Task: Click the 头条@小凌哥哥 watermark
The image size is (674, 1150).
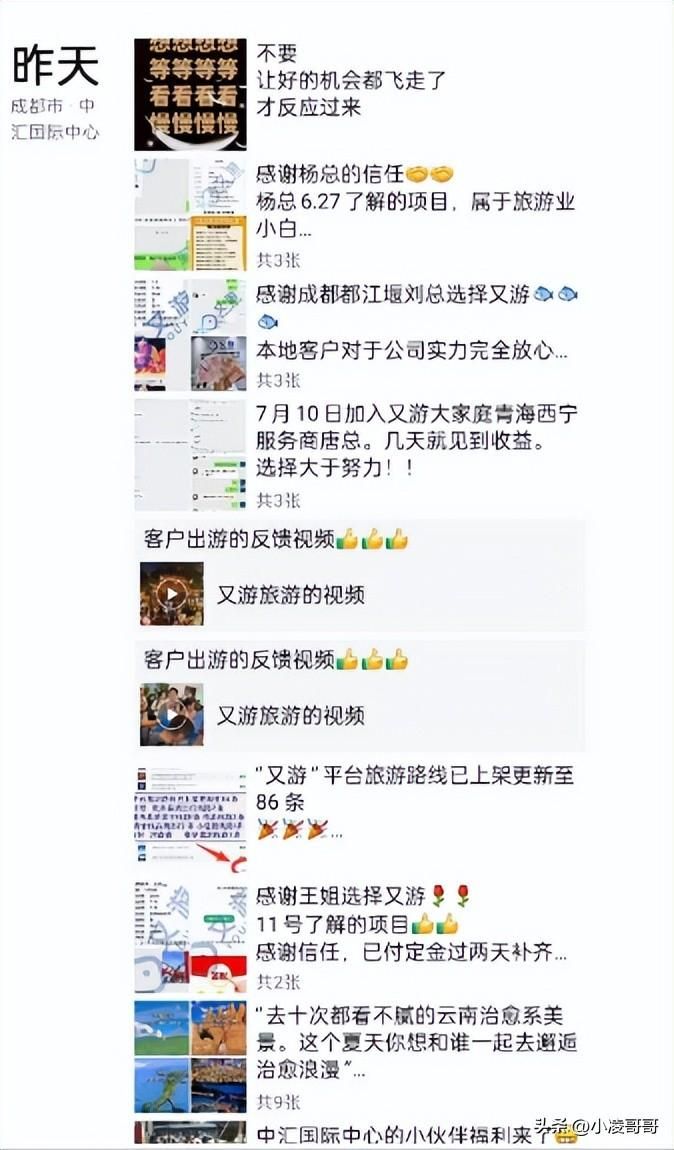Action: click(596, 1126)
